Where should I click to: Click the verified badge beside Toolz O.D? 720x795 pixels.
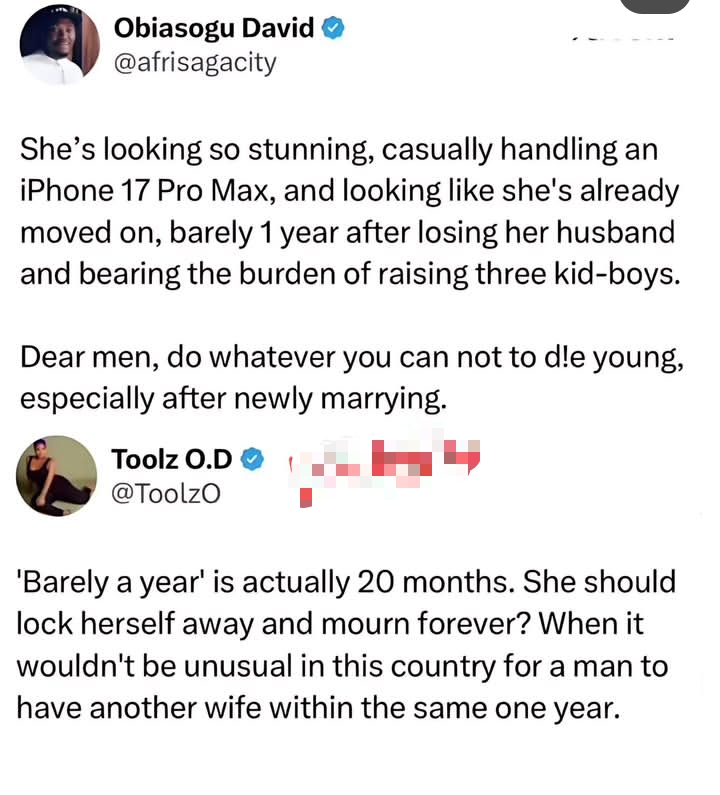[x=254, y=460]
